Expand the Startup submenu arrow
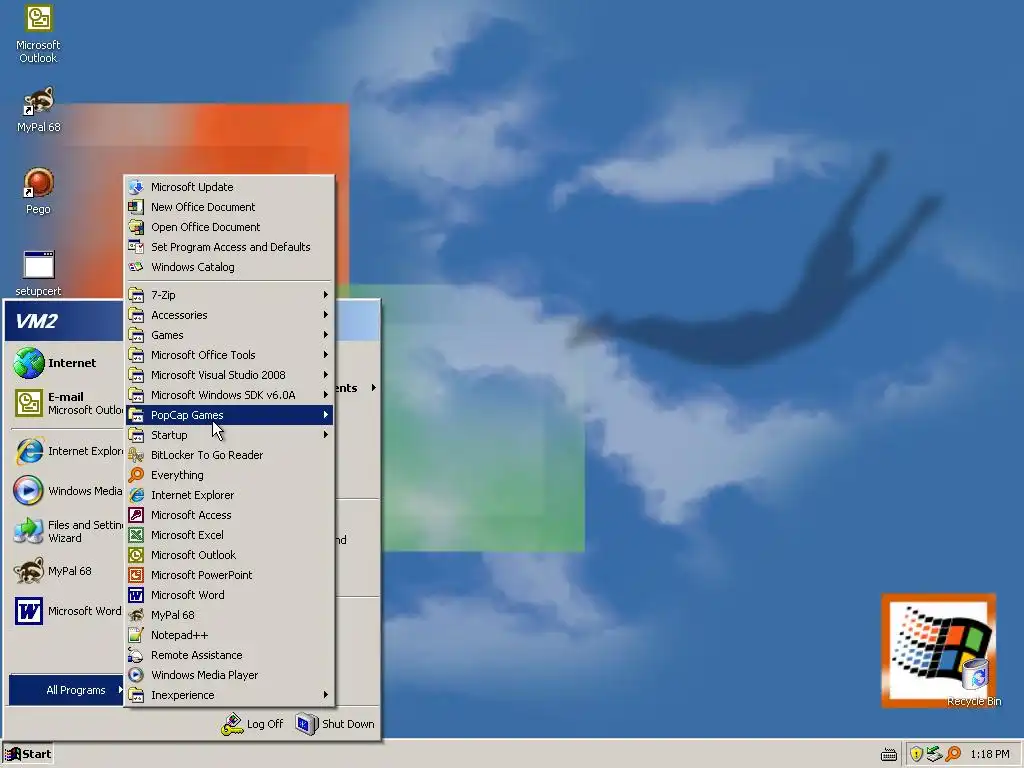 (325, 435)
